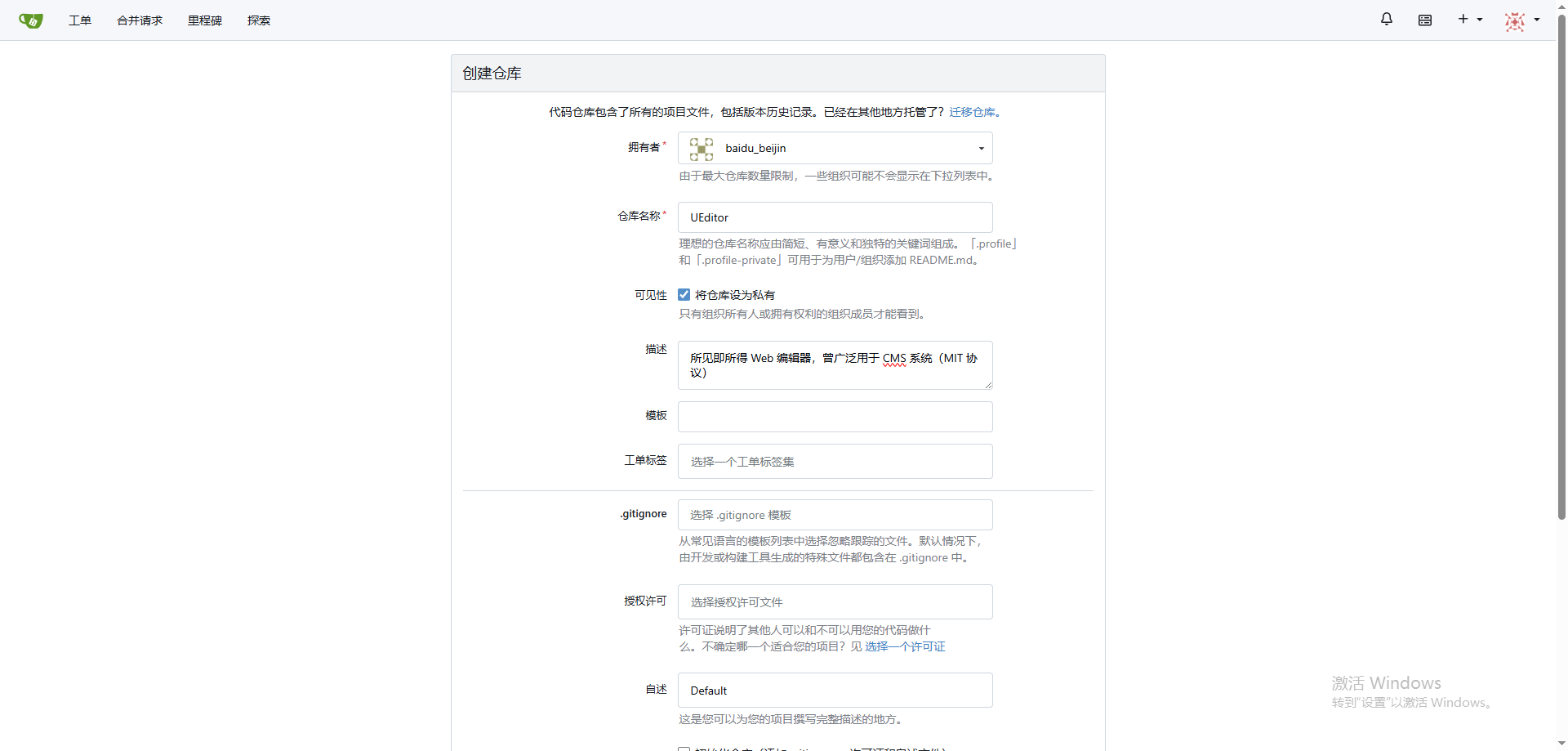1568x751 pixels.
Task: Open the plus create menu
Action: tap(1470, 20)
